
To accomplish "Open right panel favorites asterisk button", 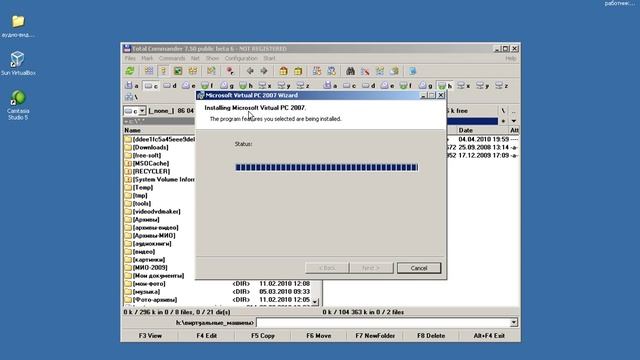I will click(x=503, y=121).
